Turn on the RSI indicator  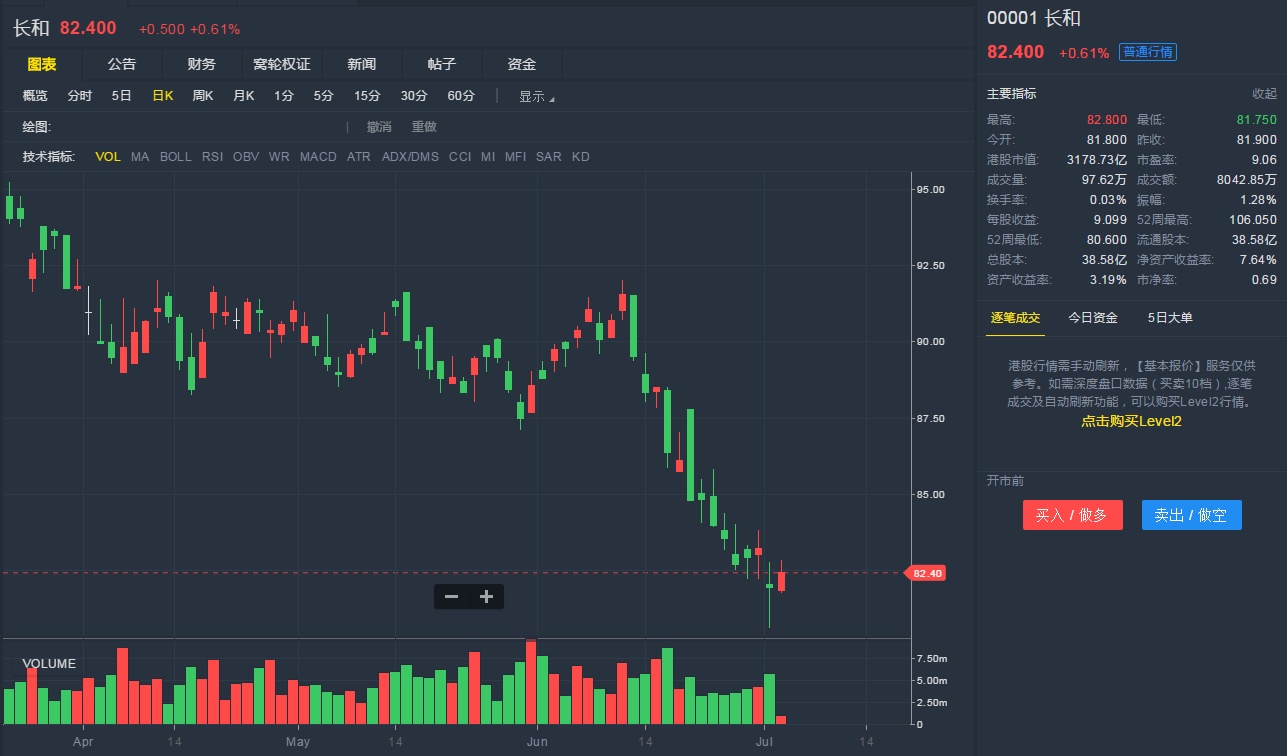tap(212, 157)
